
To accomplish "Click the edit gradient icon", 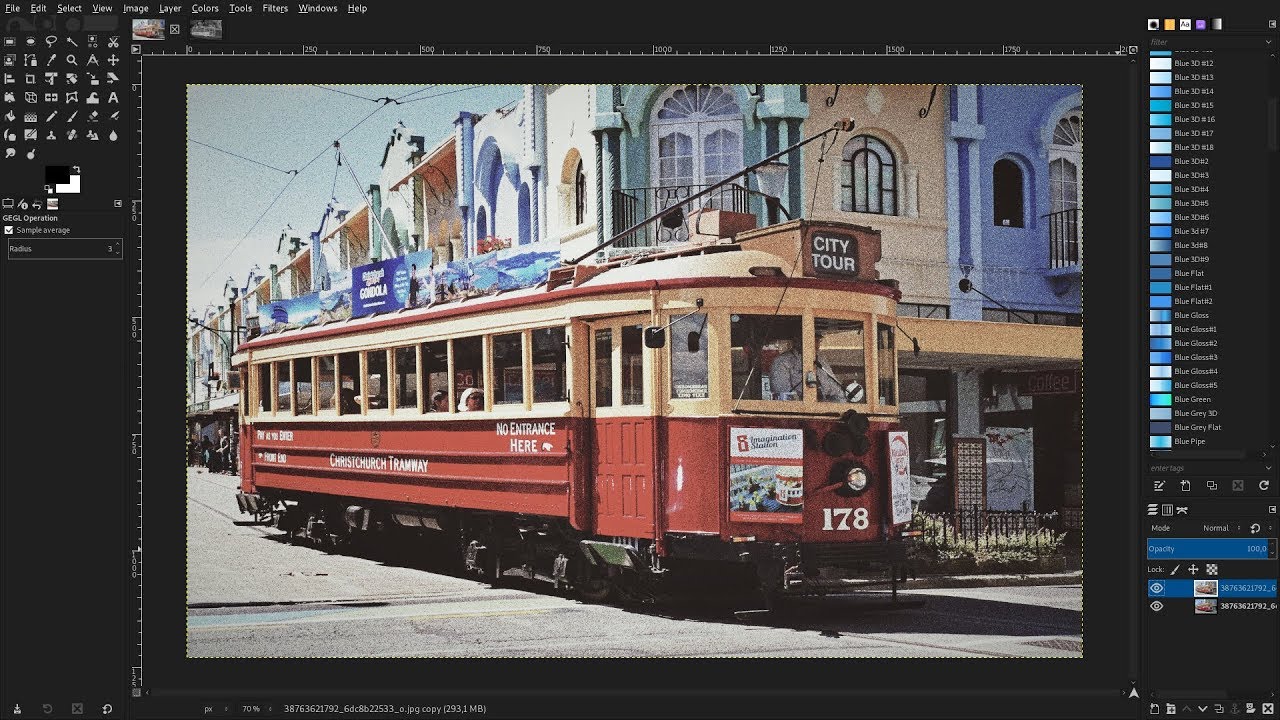I will [1159, 486].
